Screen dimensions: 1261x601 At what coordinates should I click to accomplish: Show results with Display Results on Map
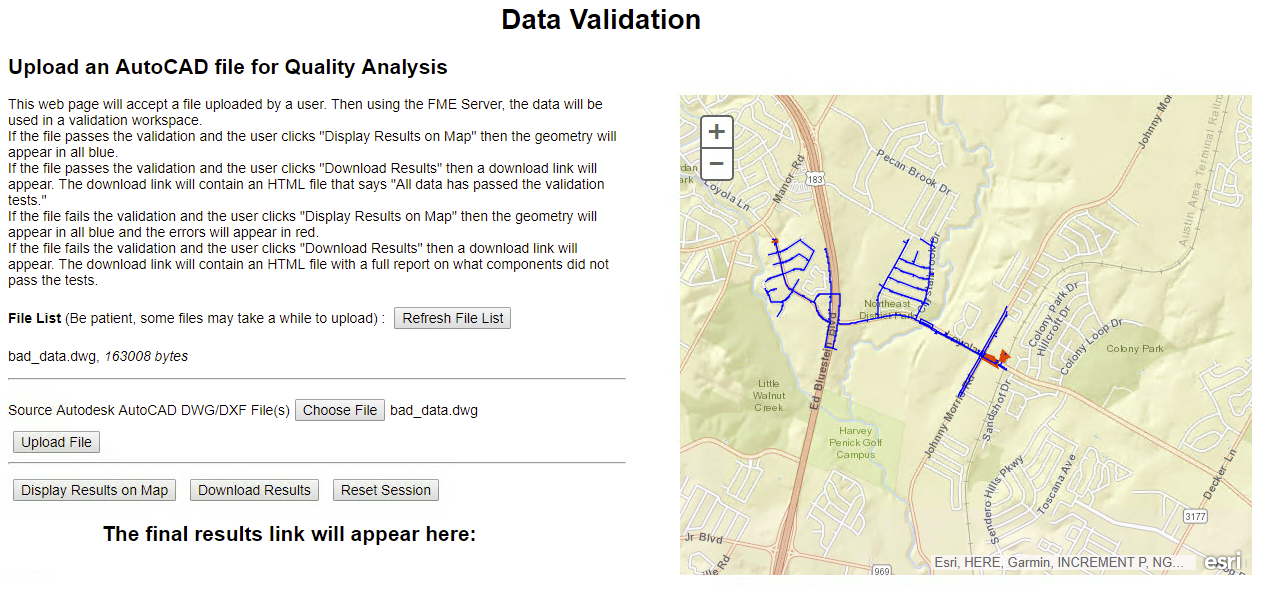[94, 490]
